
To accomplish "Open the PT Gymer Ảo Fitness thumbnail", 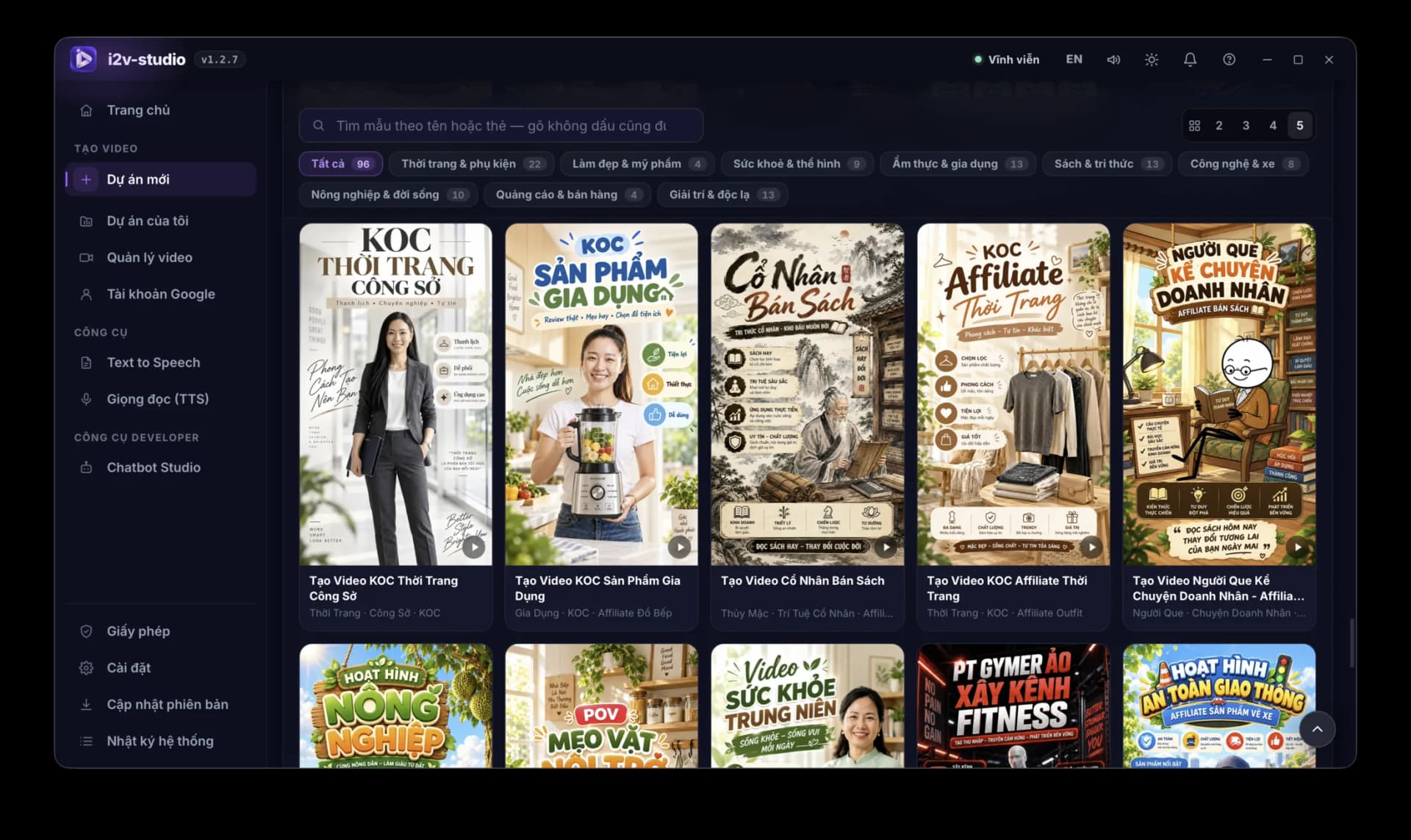I will tap(1013, 706).
